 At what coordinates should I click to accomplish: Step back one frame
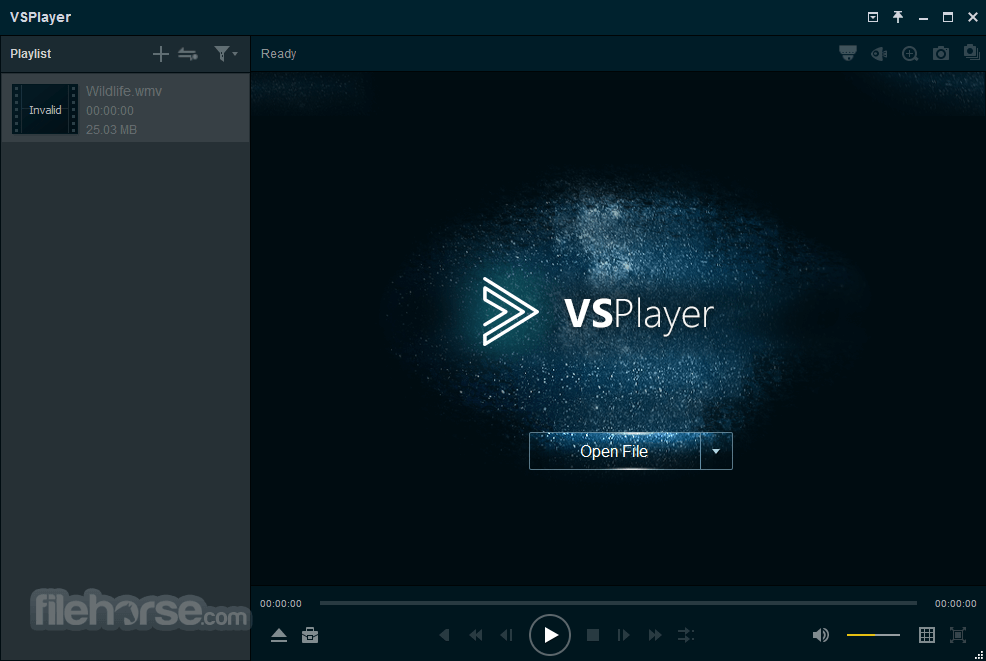pyautogui.click(x=507, y=635)
